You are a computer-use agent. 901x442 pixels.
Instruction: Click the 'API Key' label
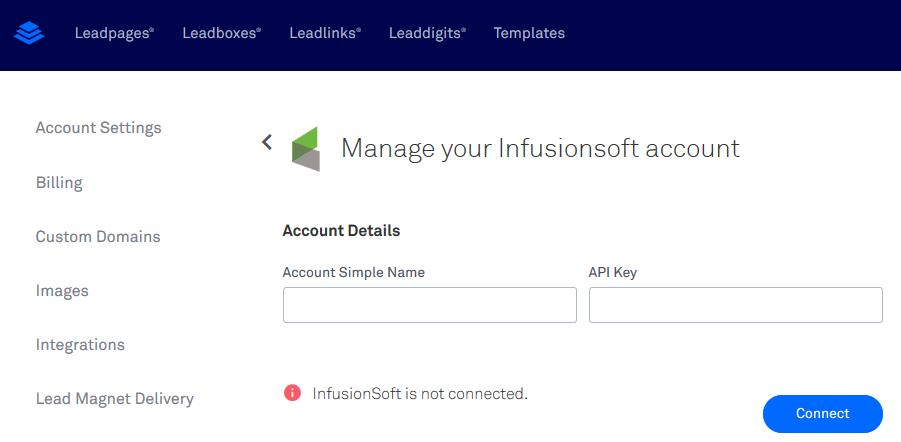(613, 272)
